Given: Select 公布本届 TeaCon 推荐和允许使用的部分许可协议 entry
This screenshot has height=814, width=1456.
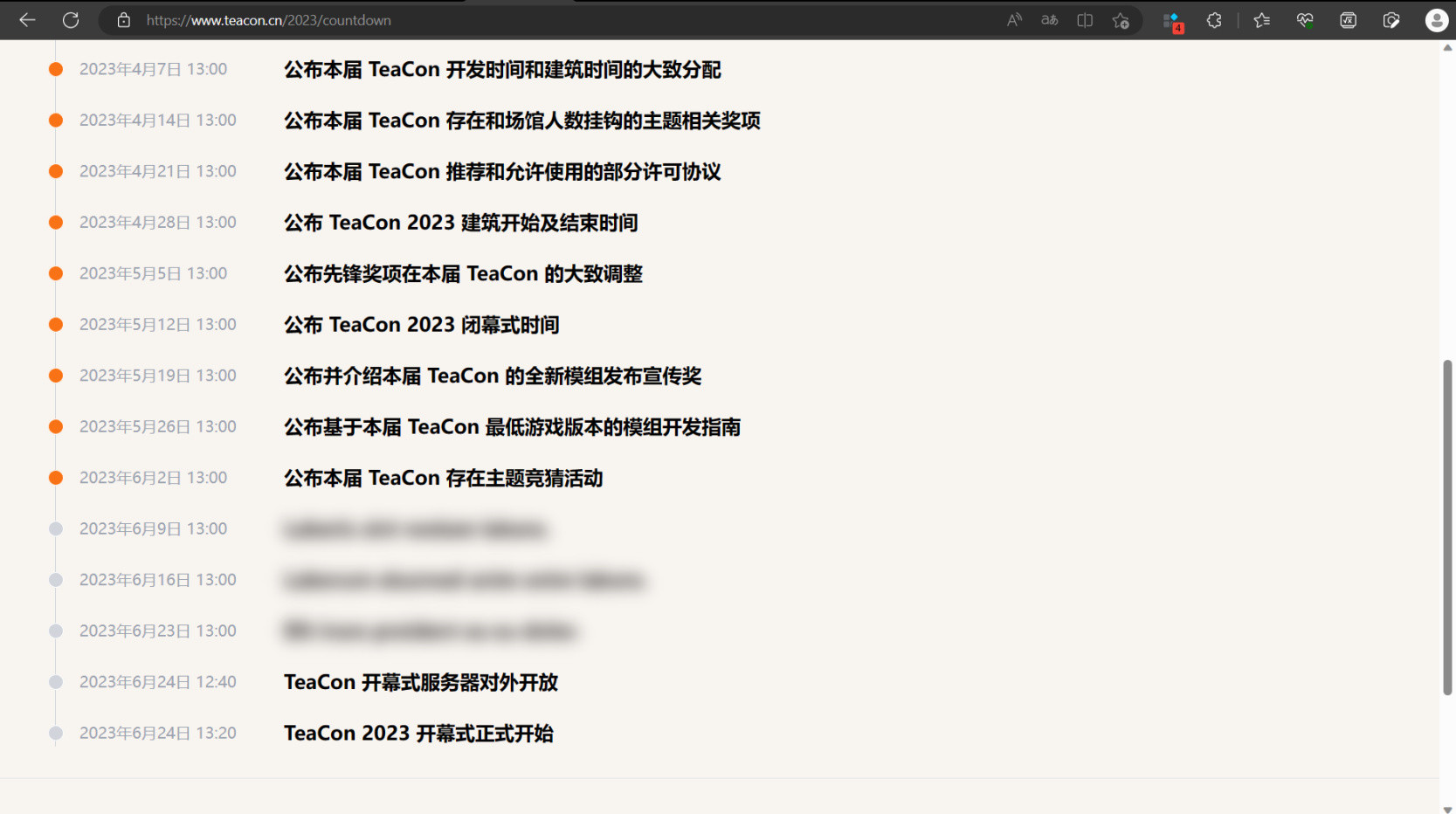Looking at the screenshot, I should (x=502, y=172).
